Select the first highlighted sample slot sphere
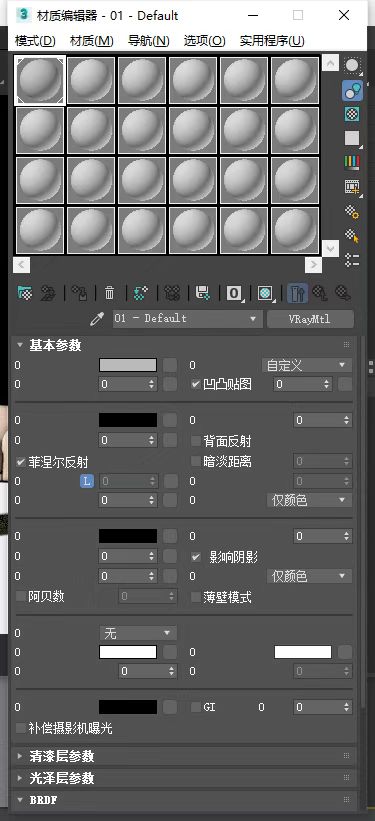This screenshot has height=821, width=375. (x=40, y=81)
